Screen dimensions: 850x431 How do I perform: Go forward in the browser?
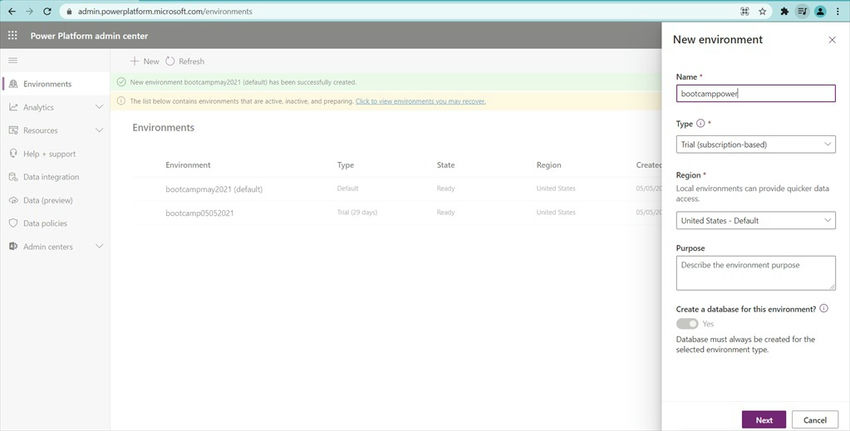(29, 11)
